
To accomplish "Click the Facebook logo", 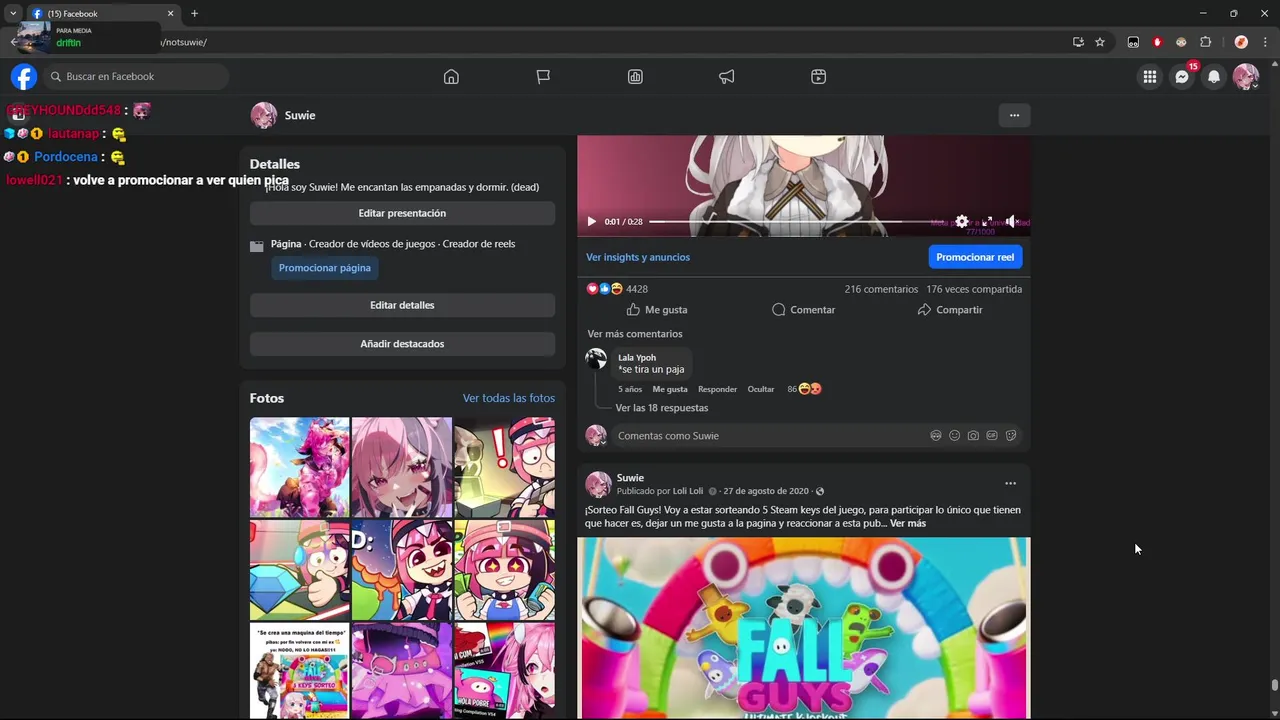I will point(24,77).
